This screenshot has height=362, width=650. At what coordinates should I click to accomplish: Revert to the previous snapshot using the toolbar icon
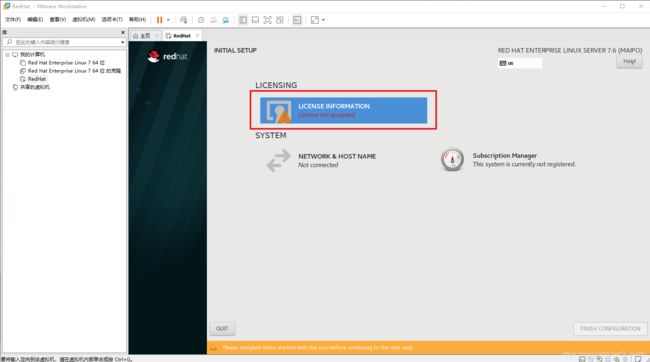[x=213, y=20]
